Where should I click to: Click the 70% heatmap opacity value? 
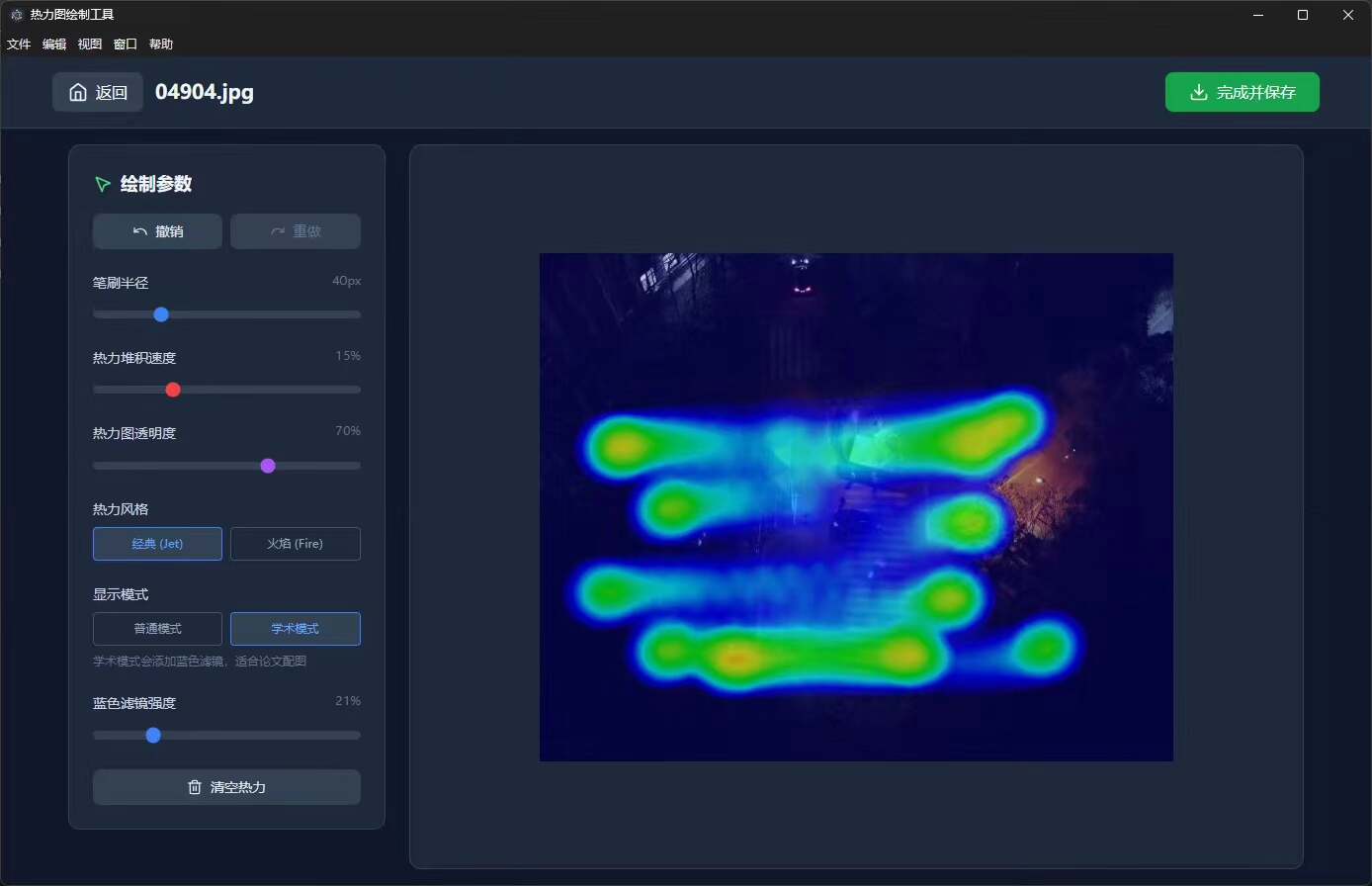pyautogui.click(x=348, y=431)
